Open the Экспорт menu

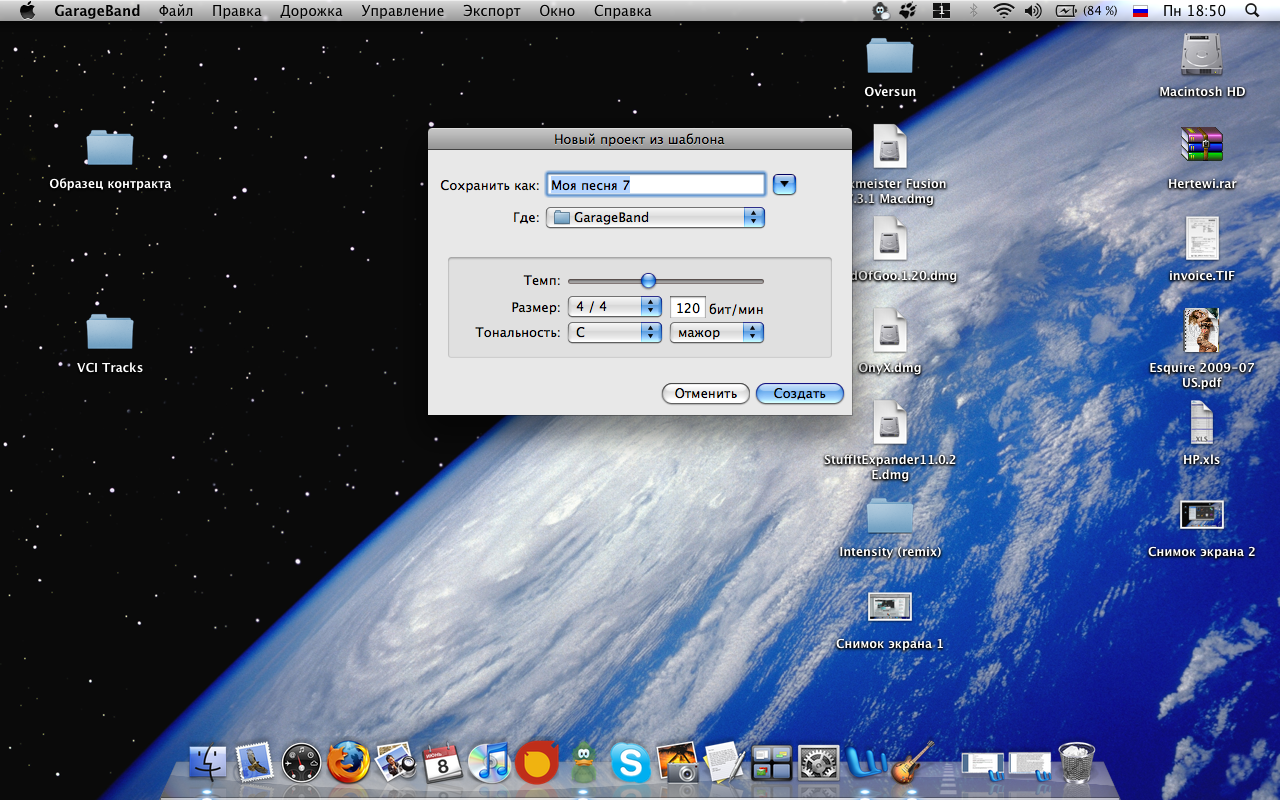tap(492, 11)
